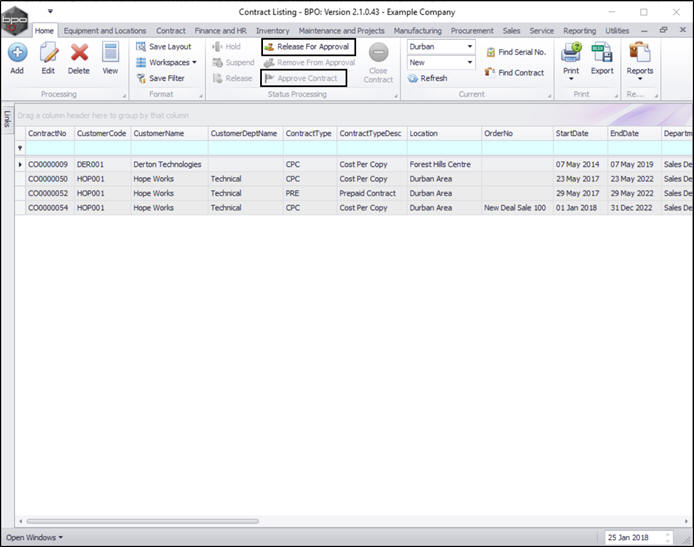Click the New Deal Sale 100 order cell

coord(515,208)
